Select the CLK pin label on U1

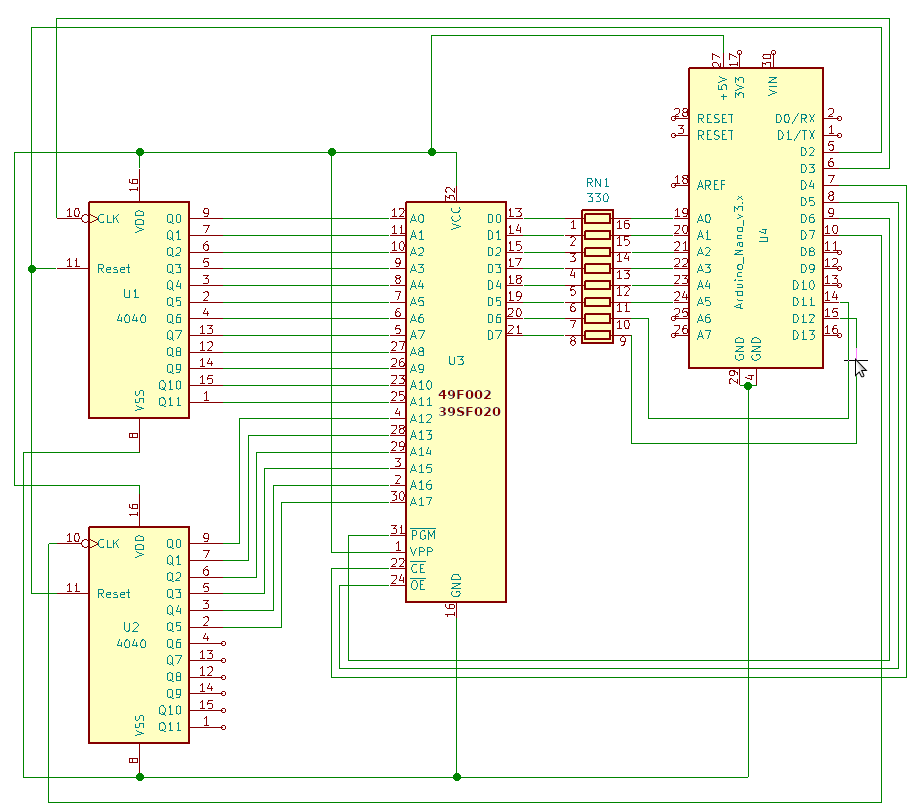coord(109,219)
